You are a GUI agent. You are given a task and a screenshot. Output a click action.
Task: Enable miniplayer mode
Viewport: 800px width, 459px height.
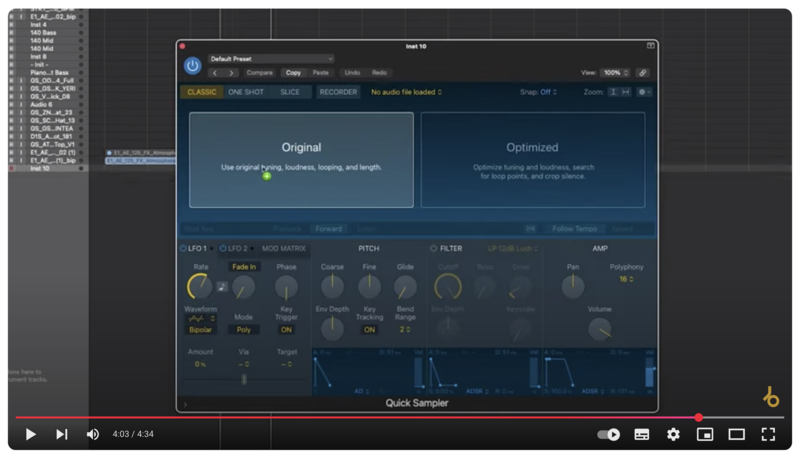[705, 435]
